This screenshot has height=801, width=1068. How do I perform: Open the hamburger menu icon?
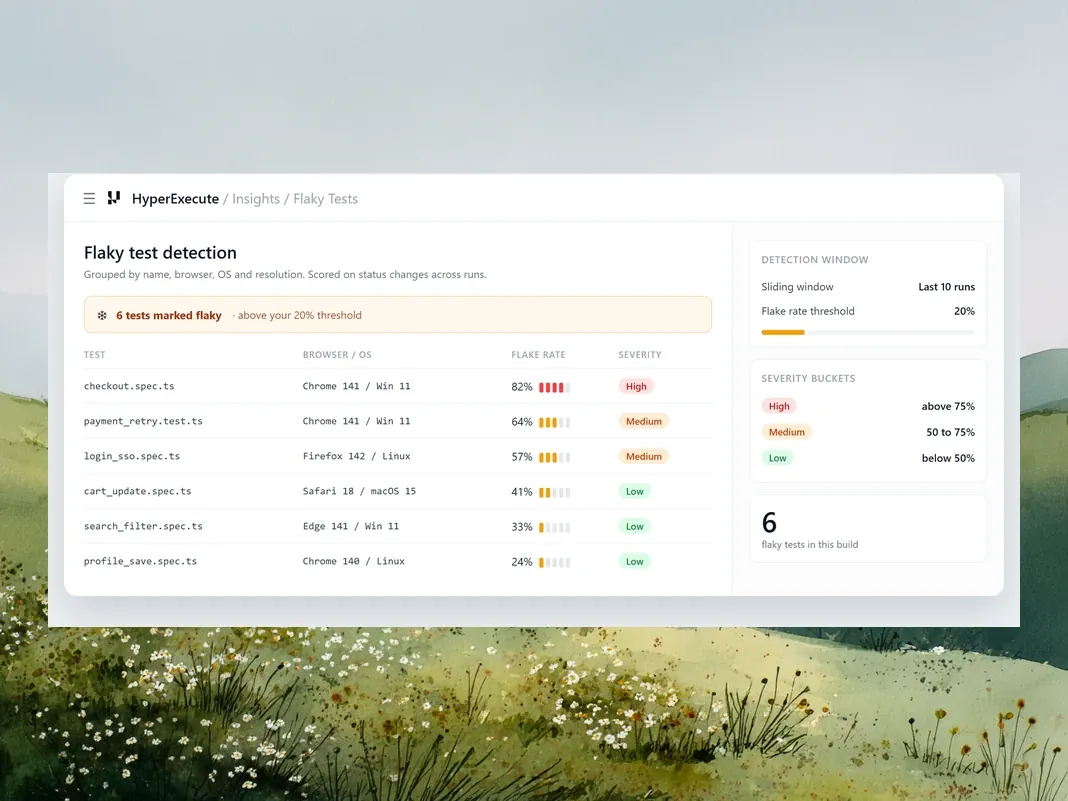pos(89,198)
